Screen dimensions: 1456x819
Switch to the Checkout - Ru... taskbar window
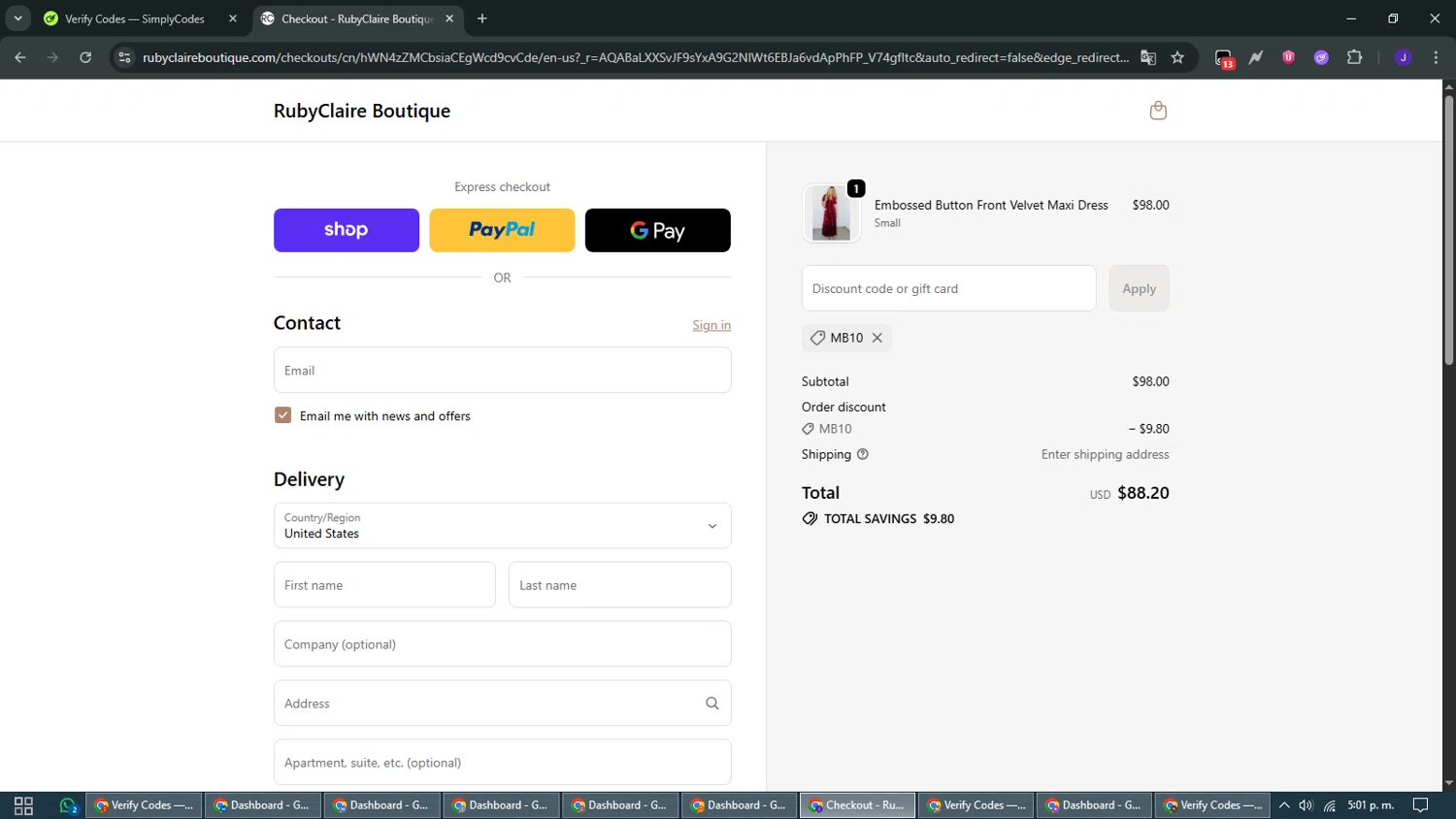click(857, 805)
